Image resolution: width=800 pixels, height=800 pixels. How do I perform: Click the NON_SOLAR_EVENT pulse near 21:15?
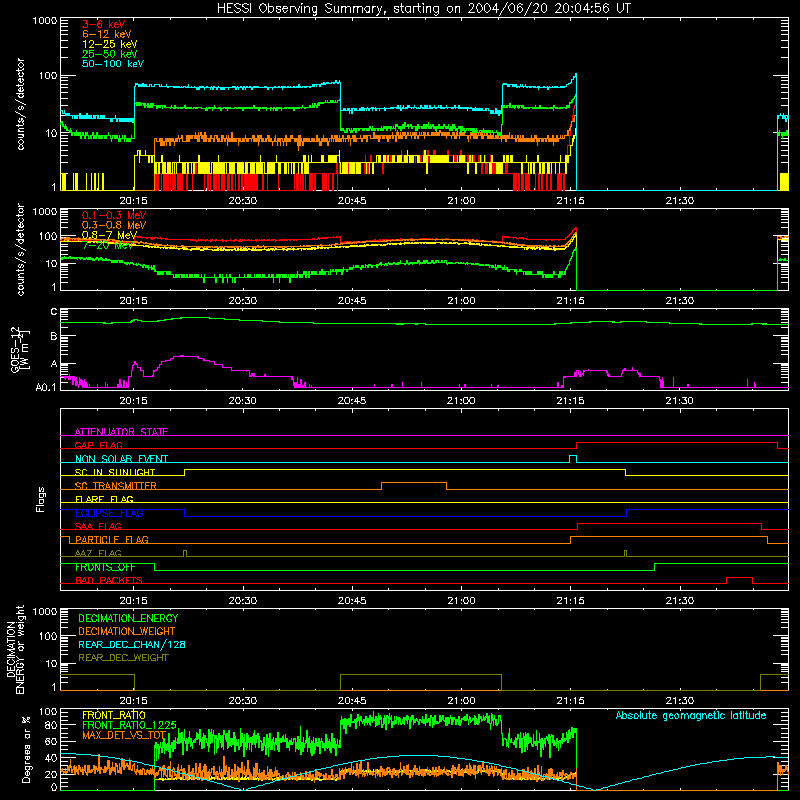coord(573,458)
